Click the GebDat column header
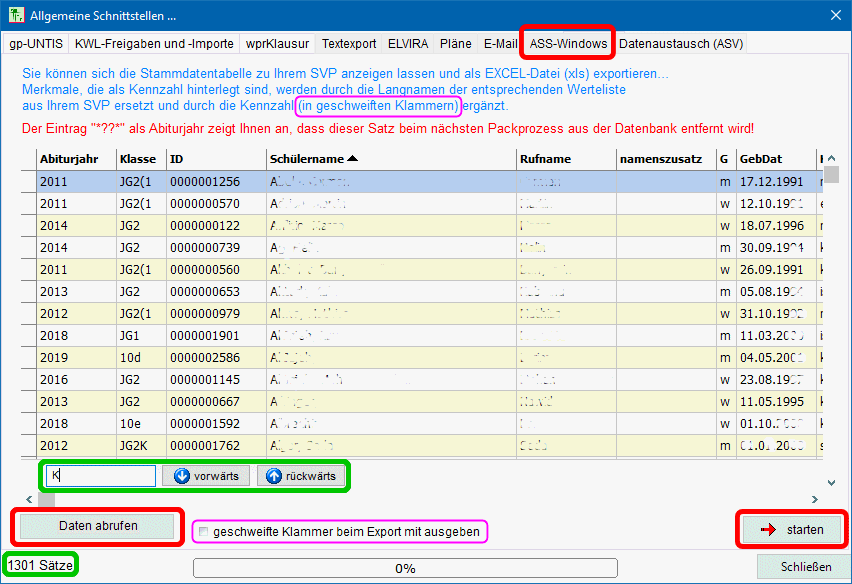This screenshot has height=584, width=852. click(x=760, y=159)
